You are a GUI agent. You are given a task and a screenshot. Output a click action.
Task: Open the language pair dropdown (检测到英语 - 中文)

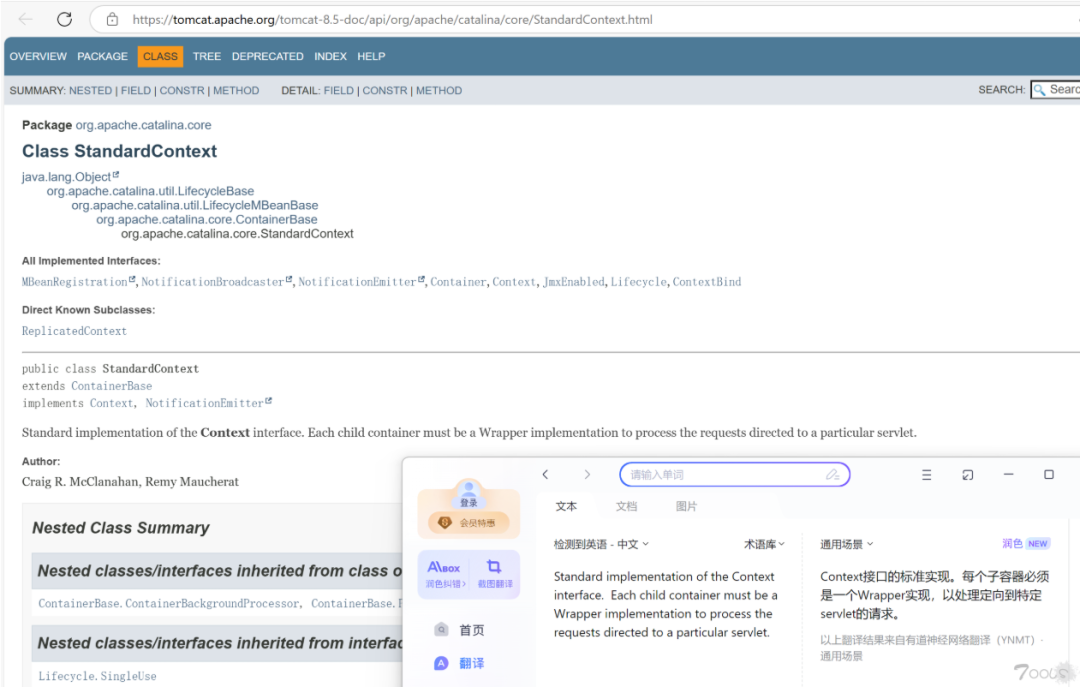click(601, 544)
